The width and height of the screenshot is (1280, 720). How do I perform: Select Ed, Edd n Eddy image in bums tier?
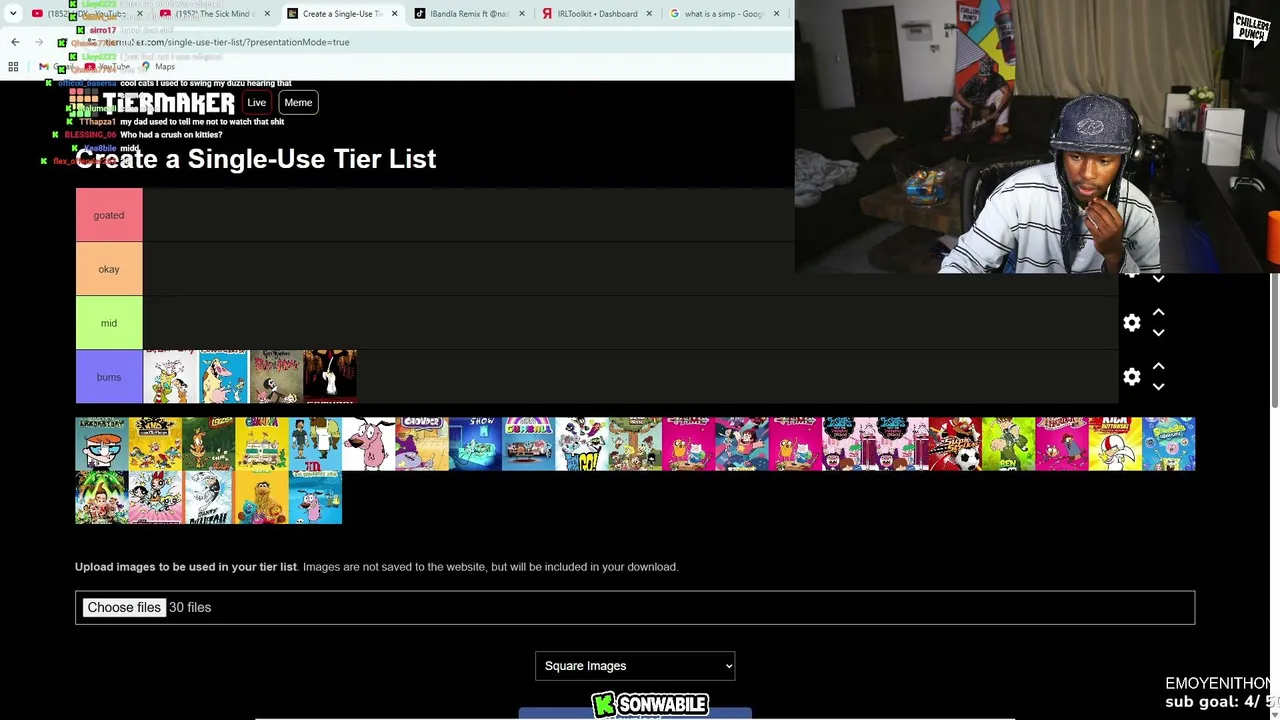(x=170, y=377)
